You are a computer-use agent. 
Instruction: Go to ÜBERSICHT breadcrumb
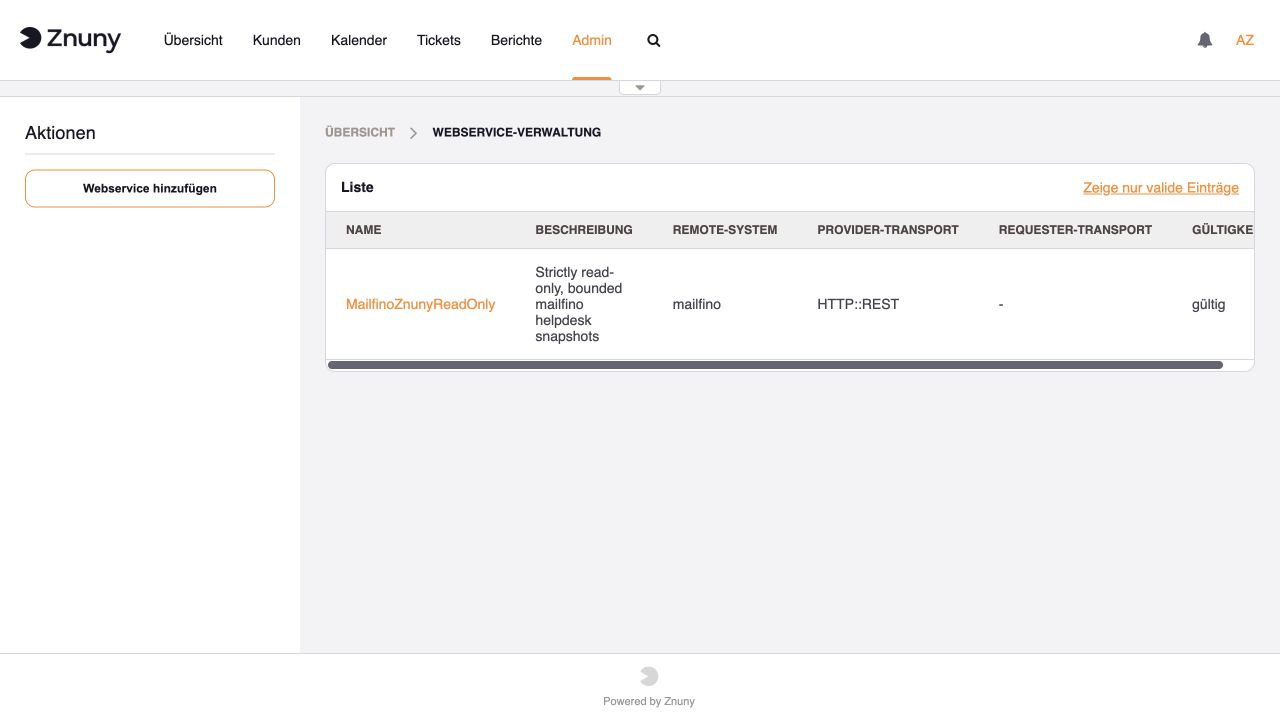[x=360, y=132]
